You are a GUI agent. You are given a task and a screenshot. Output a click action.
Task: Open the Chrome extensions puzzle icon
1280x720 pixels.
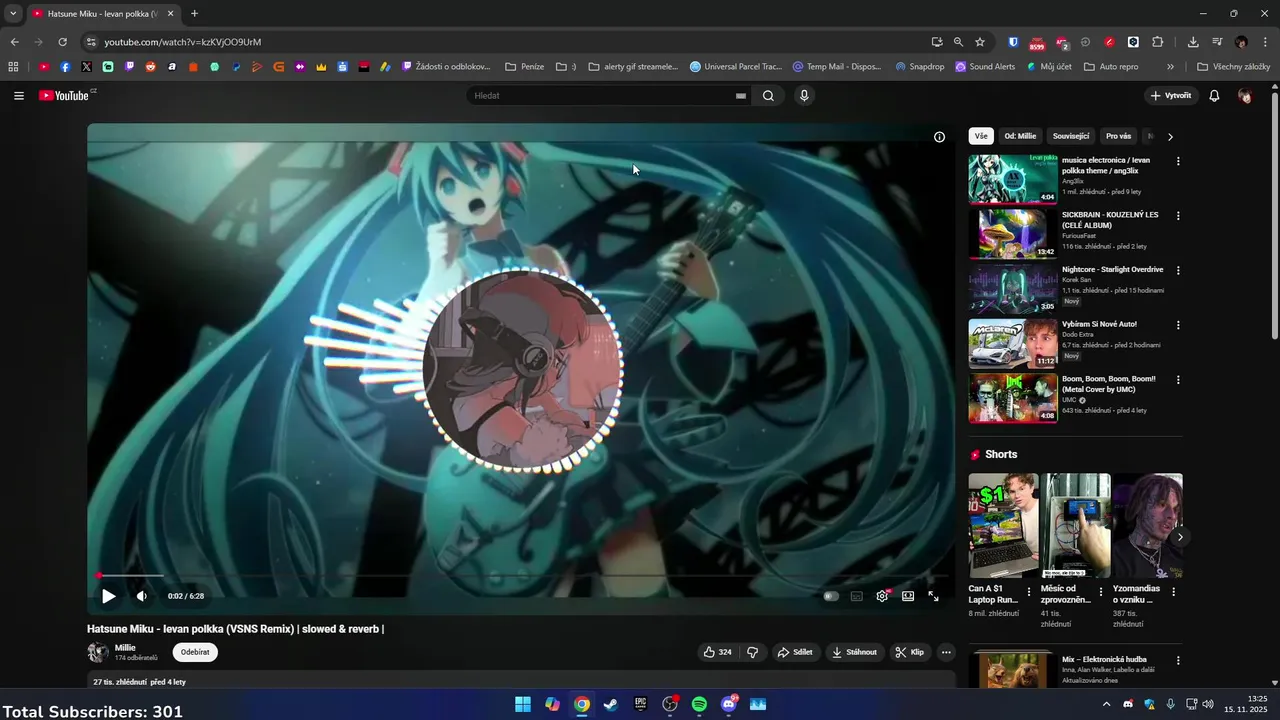pos(1158,42)
